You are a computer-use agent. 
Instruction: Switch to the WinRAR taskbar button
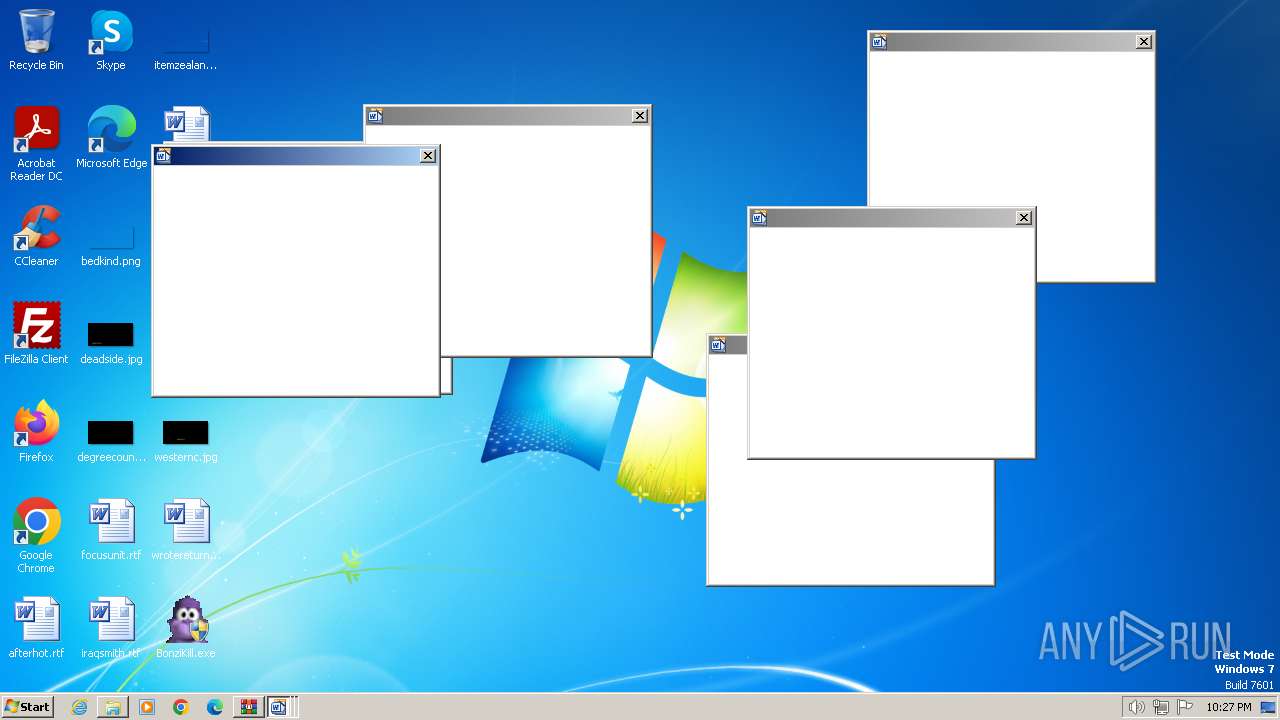248,707
